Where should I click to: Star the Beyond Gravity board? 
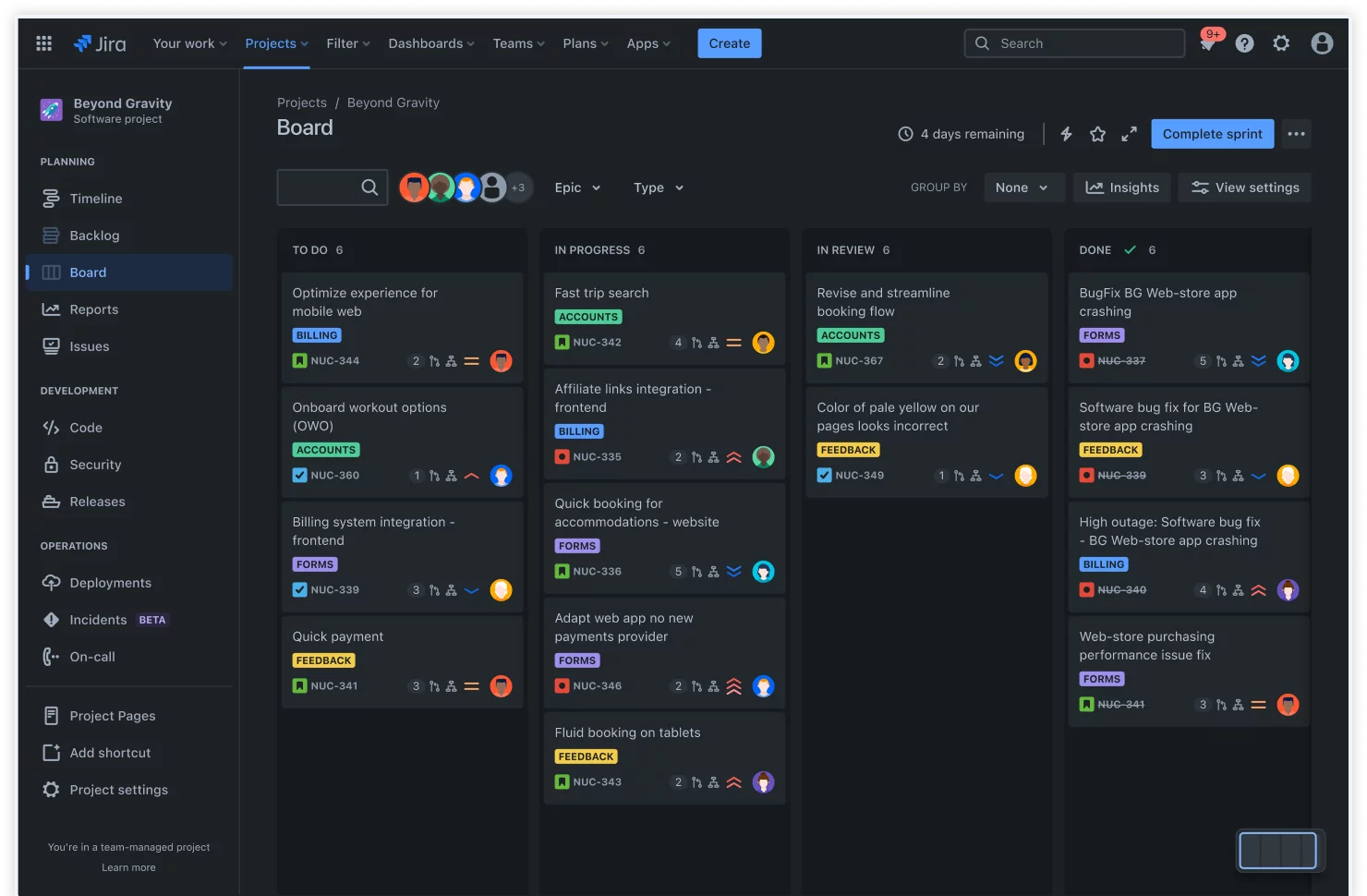[x=1097, y=133]
